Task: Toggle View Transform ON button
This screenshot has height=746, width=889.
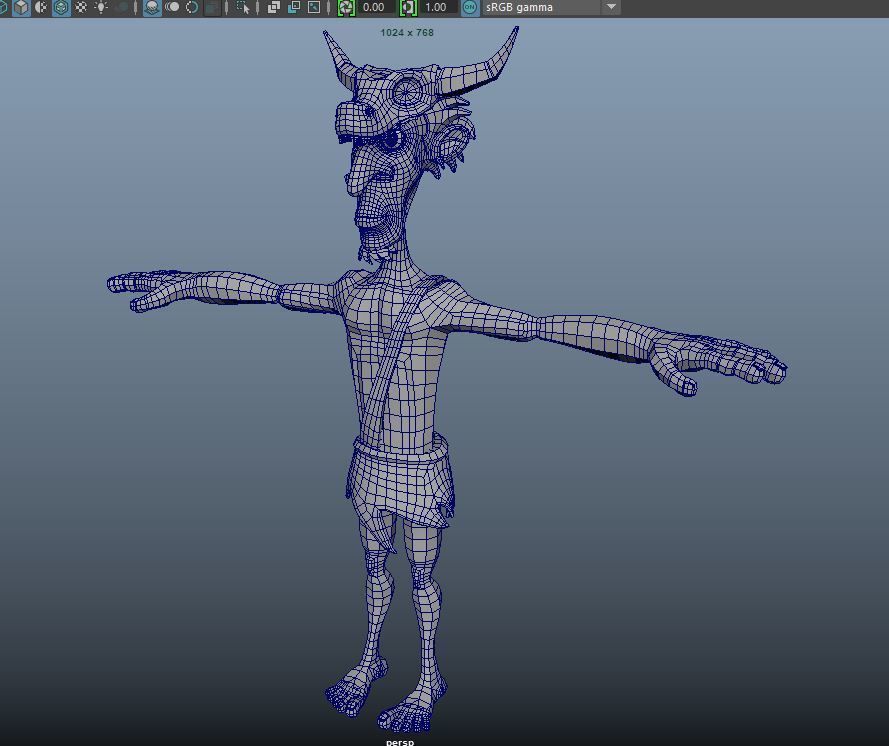Action: tap(469, 7)
